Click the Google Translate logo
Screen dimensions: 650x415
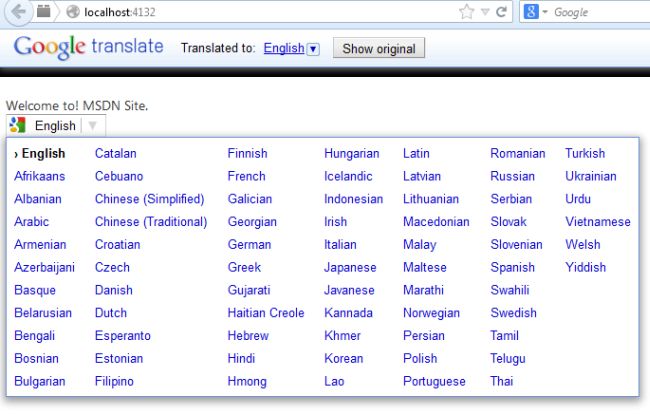pos(88,47)
